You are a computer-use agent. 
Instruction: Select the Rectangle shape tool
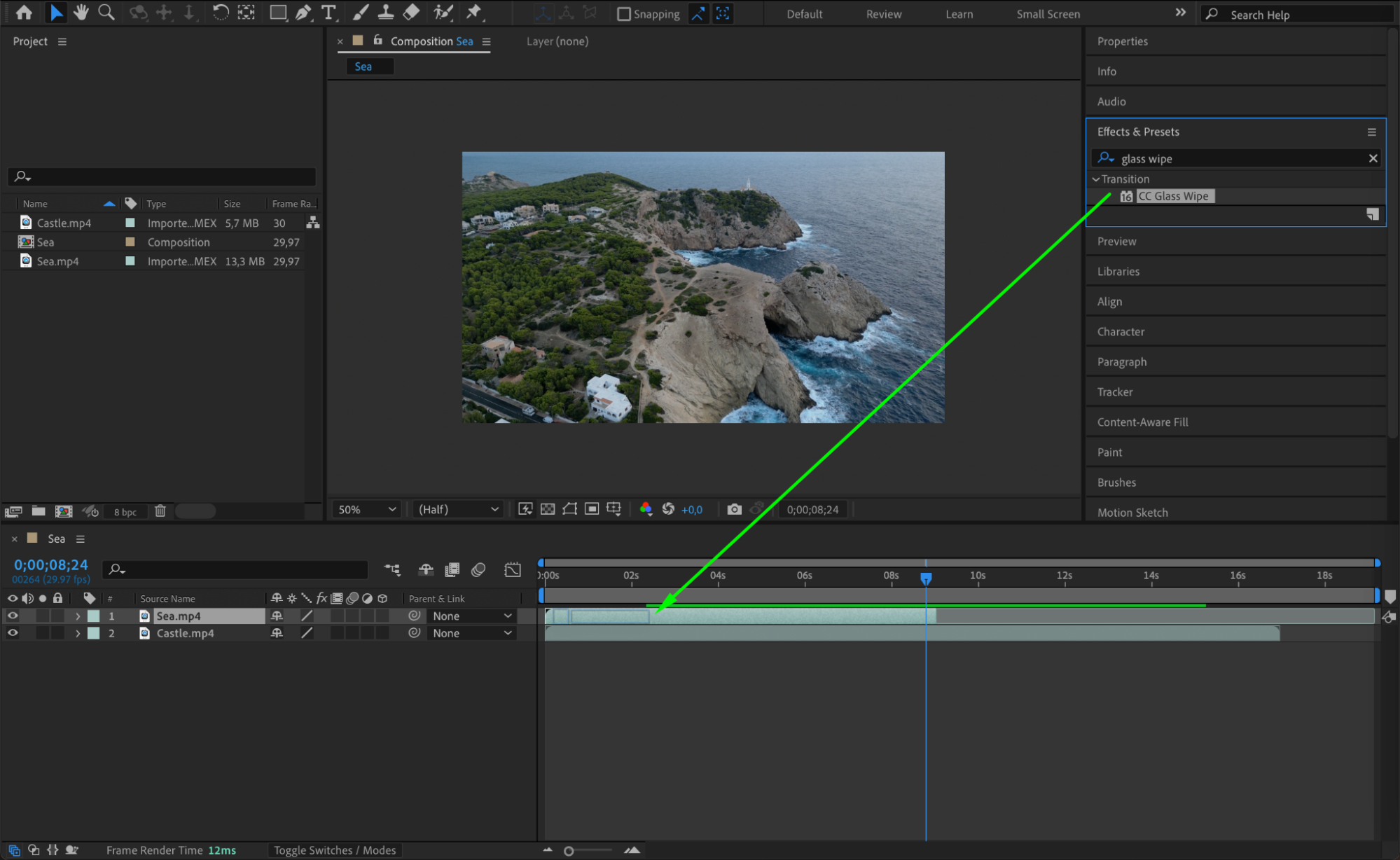[278, 13]
